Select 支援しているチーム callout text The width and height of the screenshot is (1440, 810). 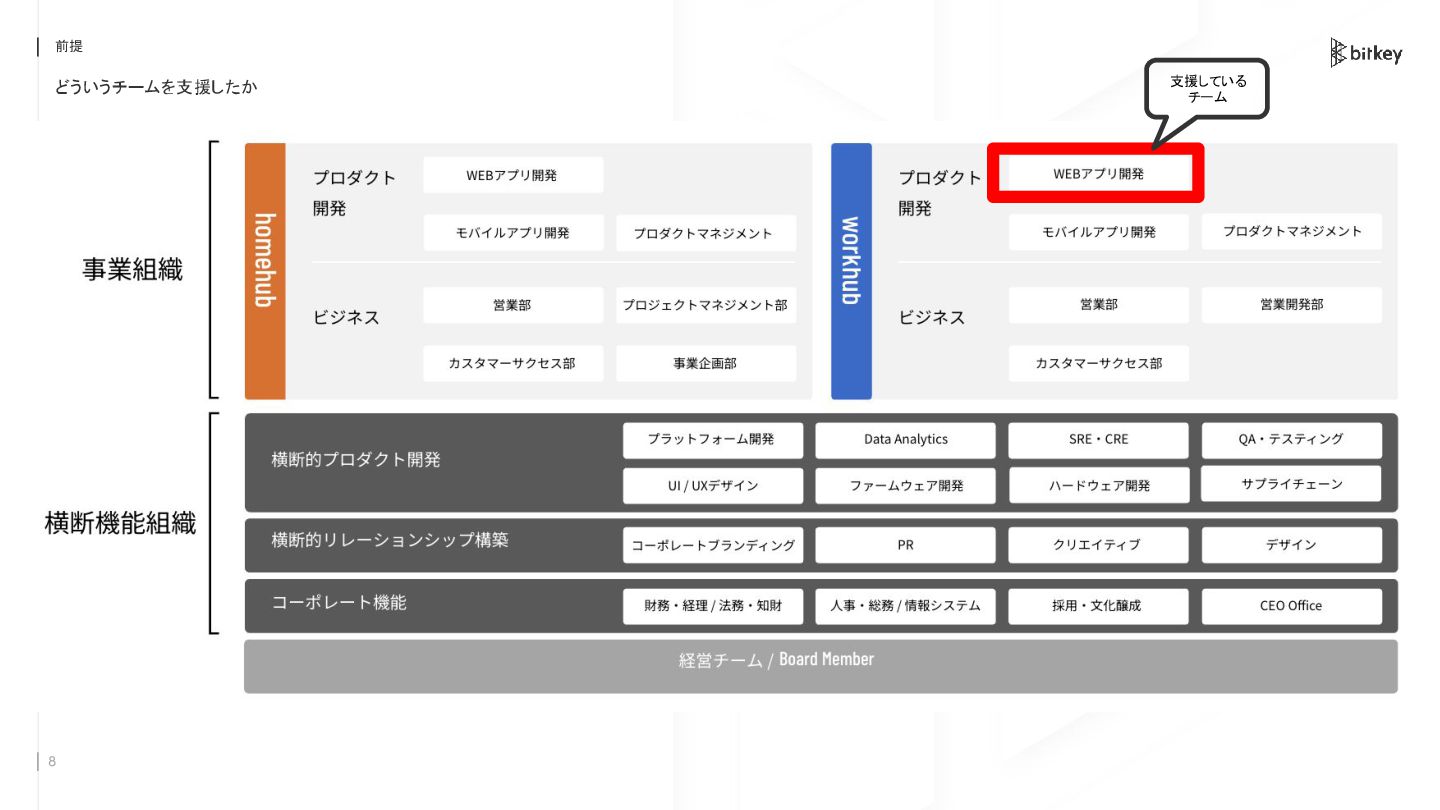tap(1208, 89)
